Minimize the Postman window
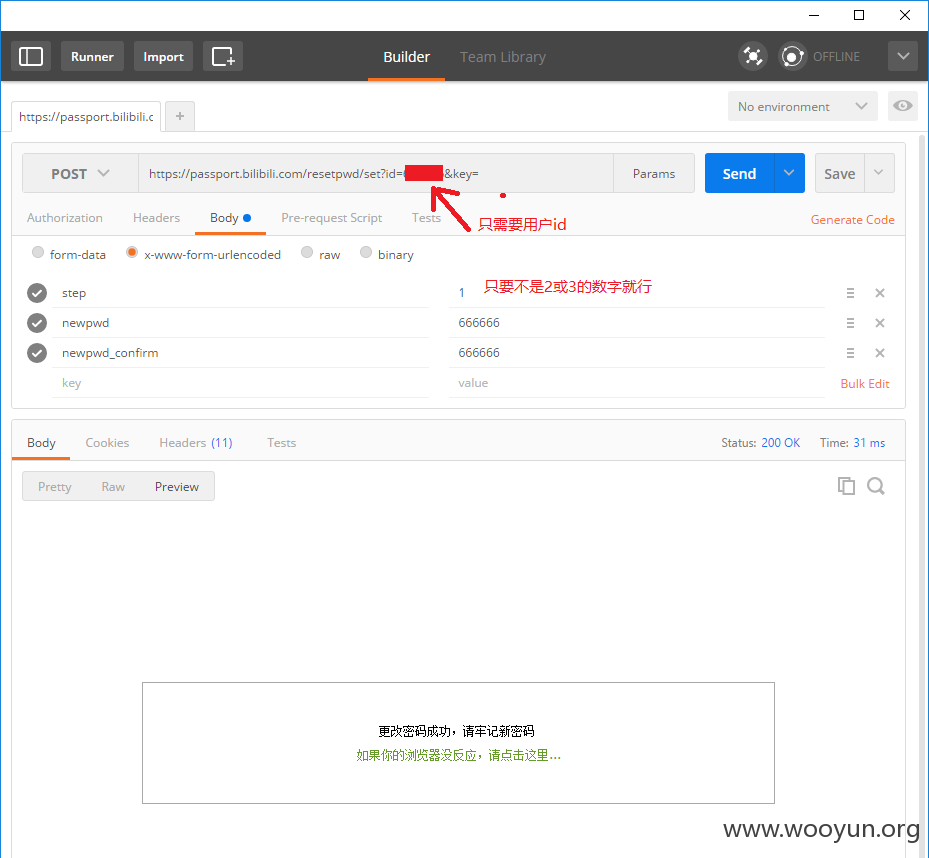This screenshot has height=858, width=929. pos(814,15)
